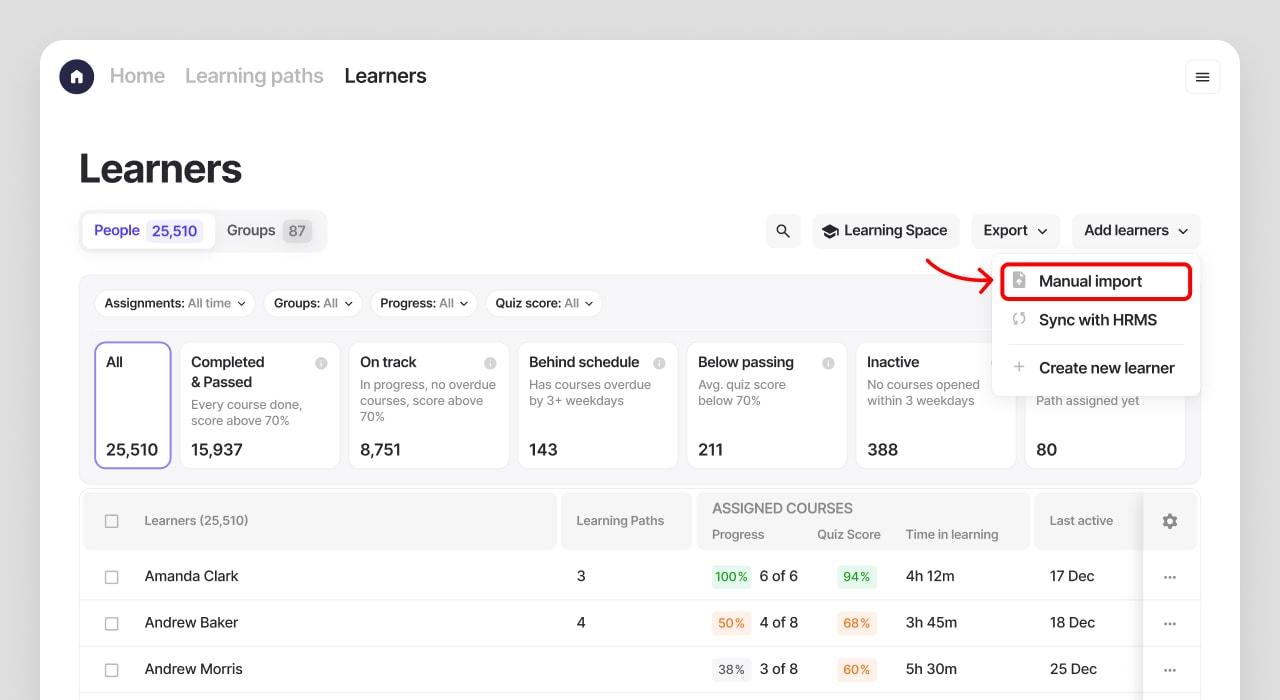The width and height of the screenshot is (1280, 700).
Task: Select the On track card
Action: (x=429, y=405)
